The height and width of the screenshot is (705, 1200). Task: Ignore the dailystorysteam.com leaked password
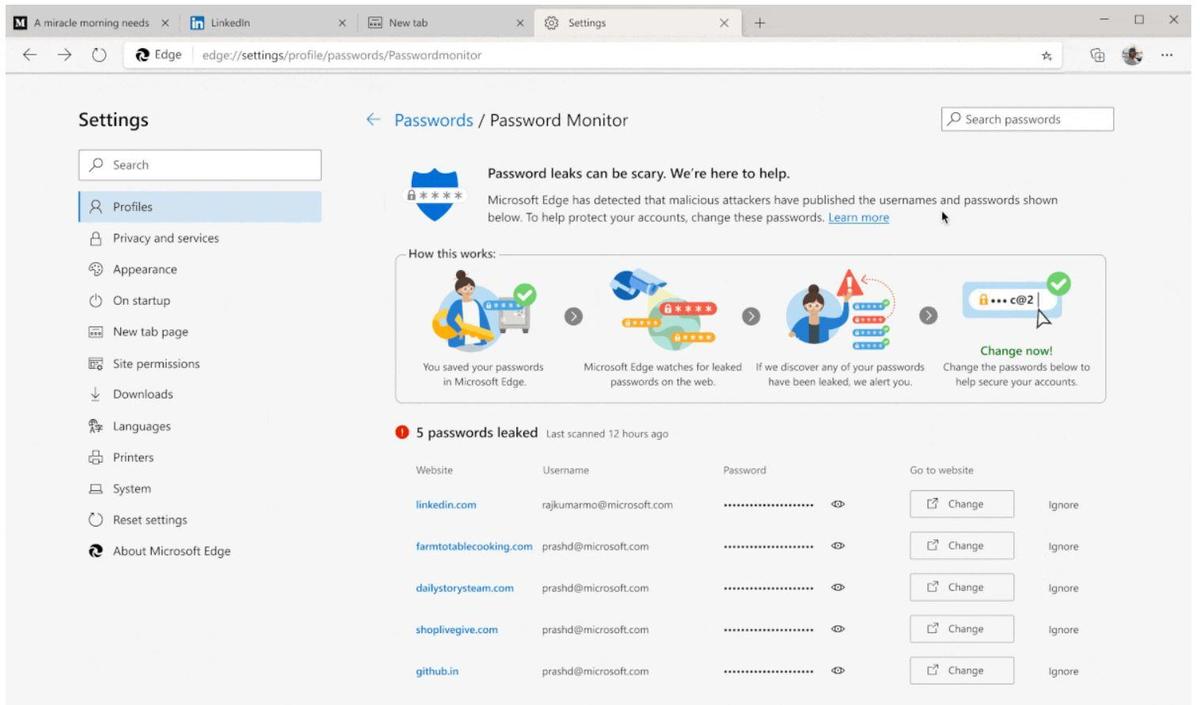point(1063,589)
